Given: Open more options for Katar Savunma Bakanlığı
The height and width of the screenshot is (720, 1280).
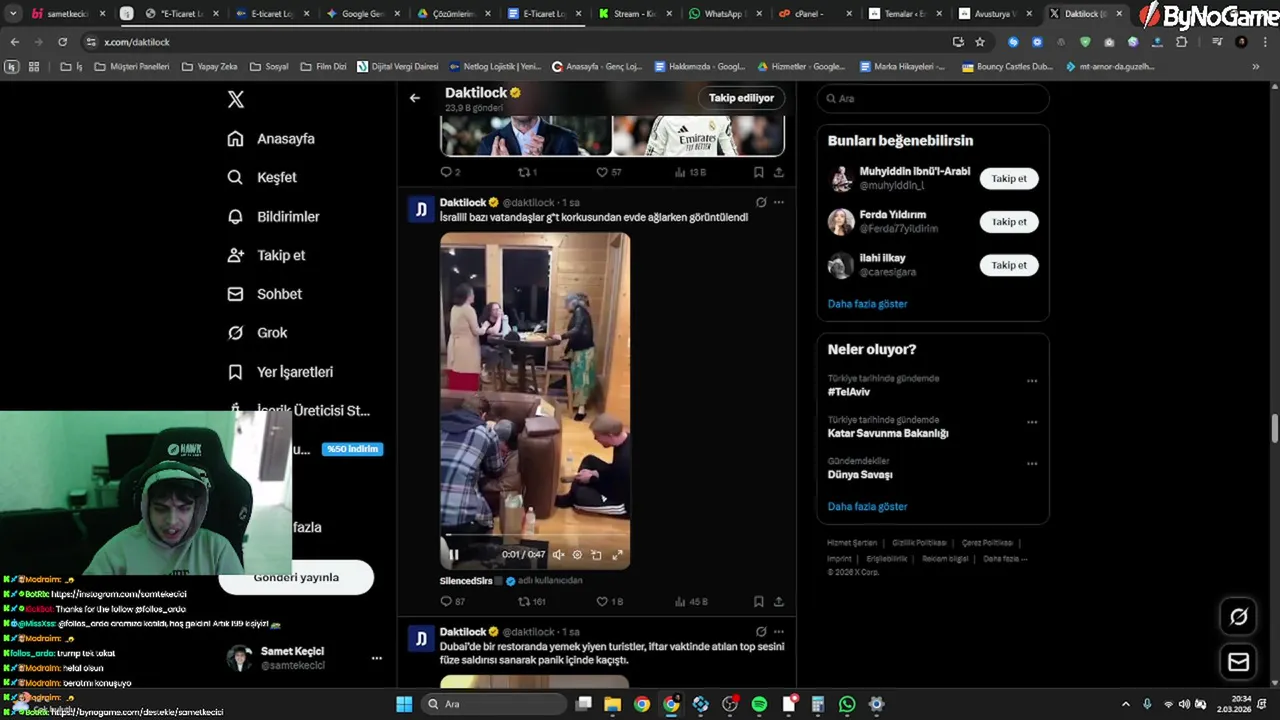Looking at the screenshot, I should point(1032,422).
